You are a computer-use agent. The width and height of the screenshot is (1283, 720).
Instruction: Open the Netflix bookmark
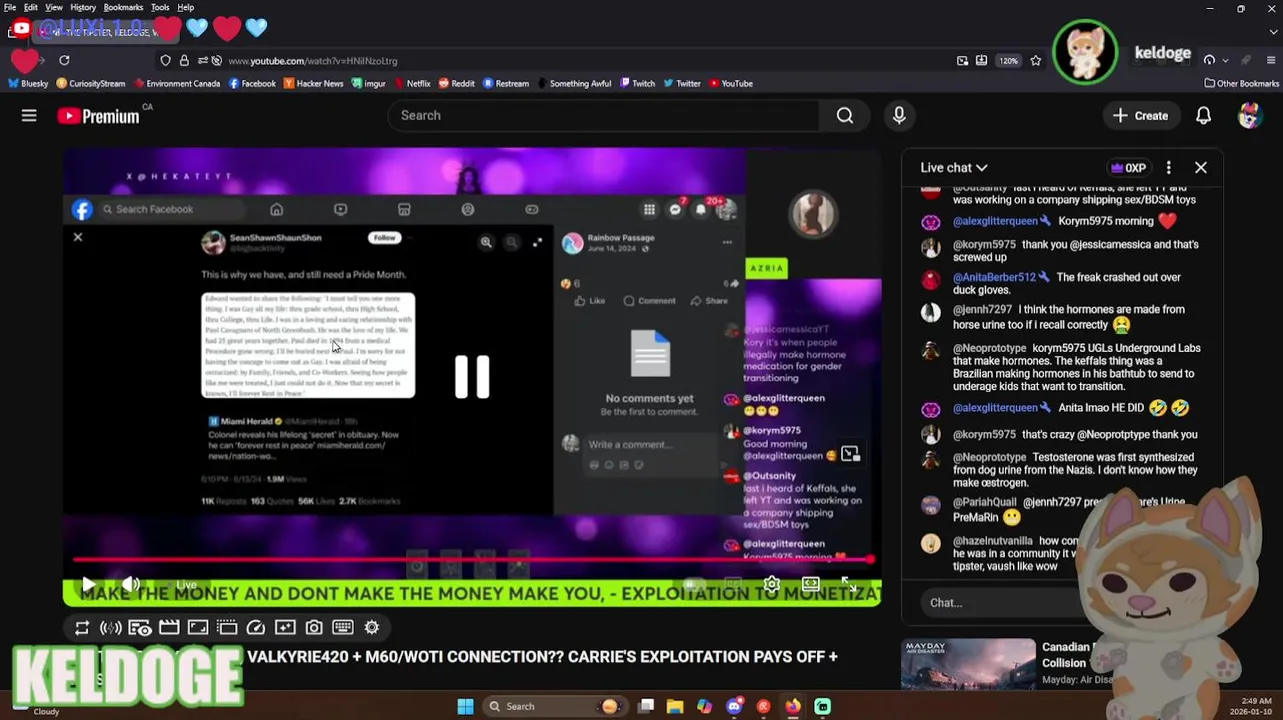(x=411, y=83)
